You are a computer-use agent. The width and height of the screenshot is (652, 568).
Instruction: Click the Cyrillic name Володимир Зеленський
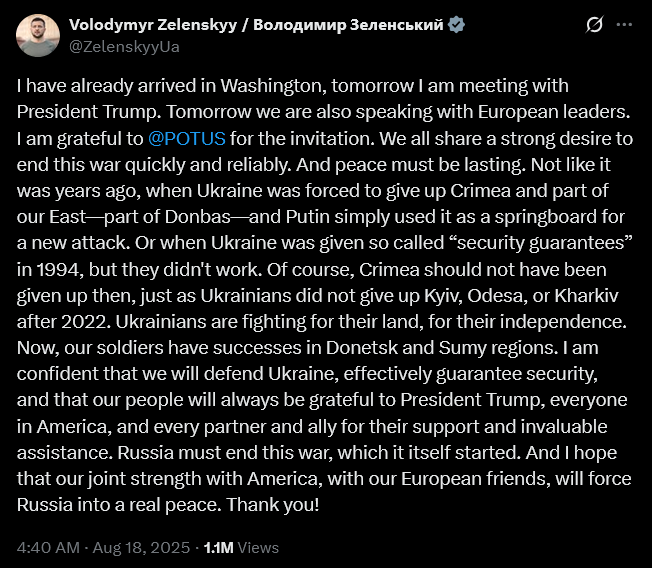point(348,25)
